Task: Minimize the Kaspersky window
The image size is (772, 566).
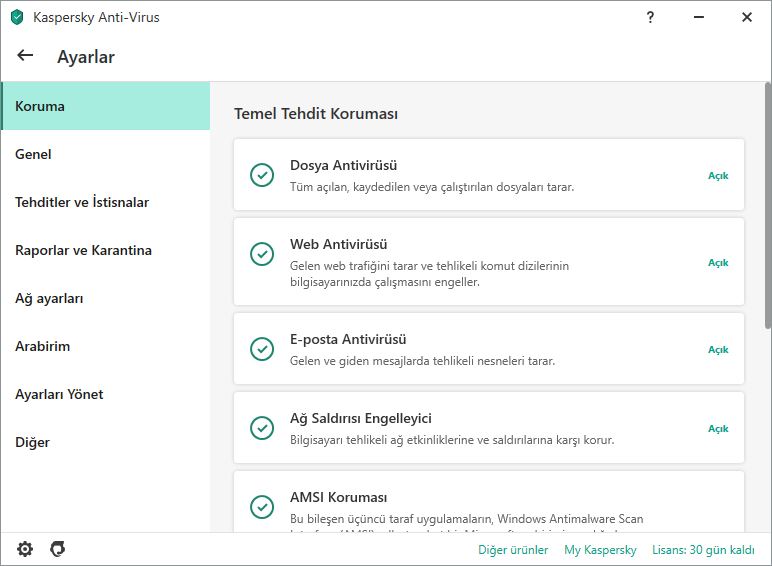Action: [698, 17]
